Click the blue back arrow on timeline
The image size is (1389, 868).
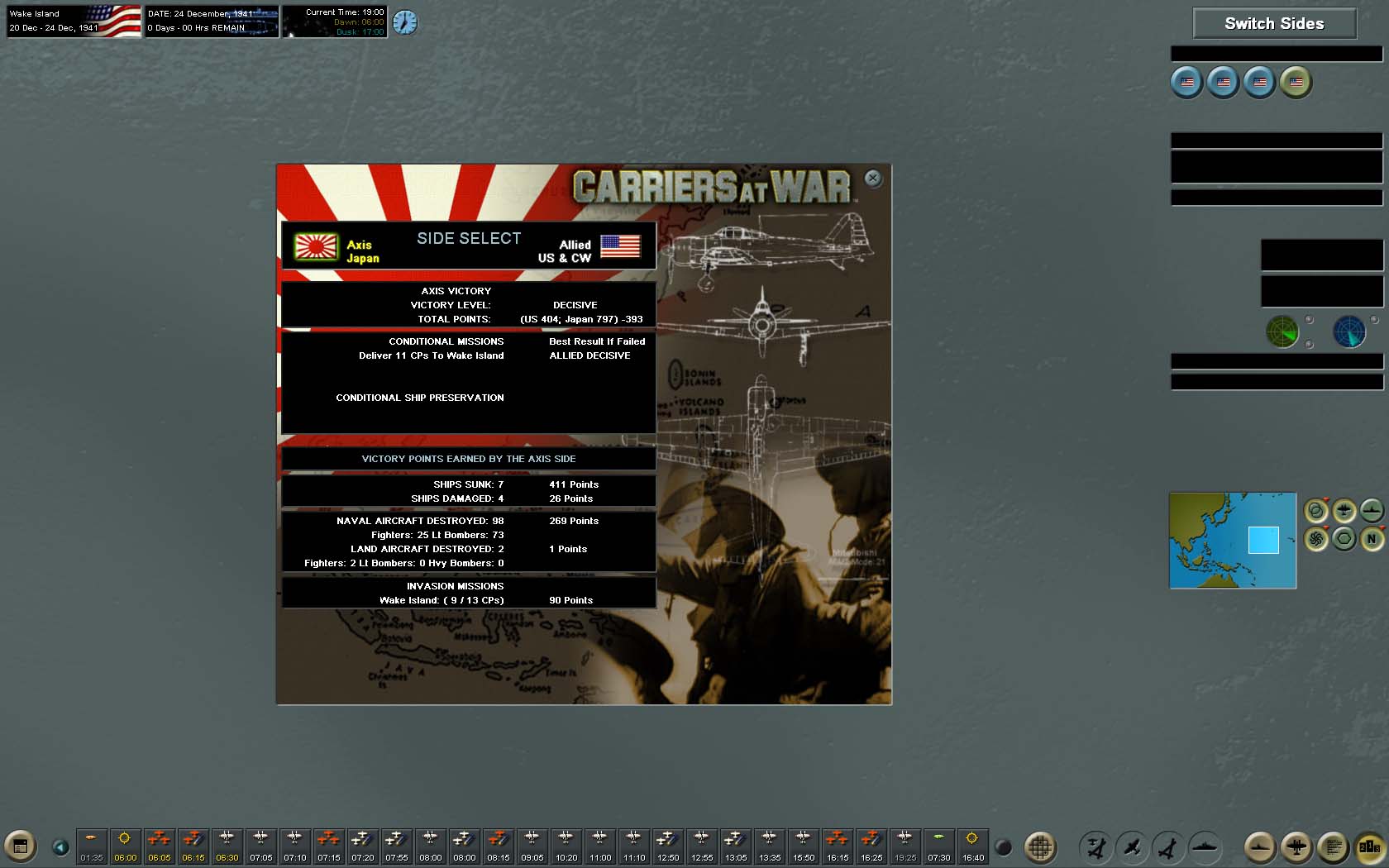60,847
